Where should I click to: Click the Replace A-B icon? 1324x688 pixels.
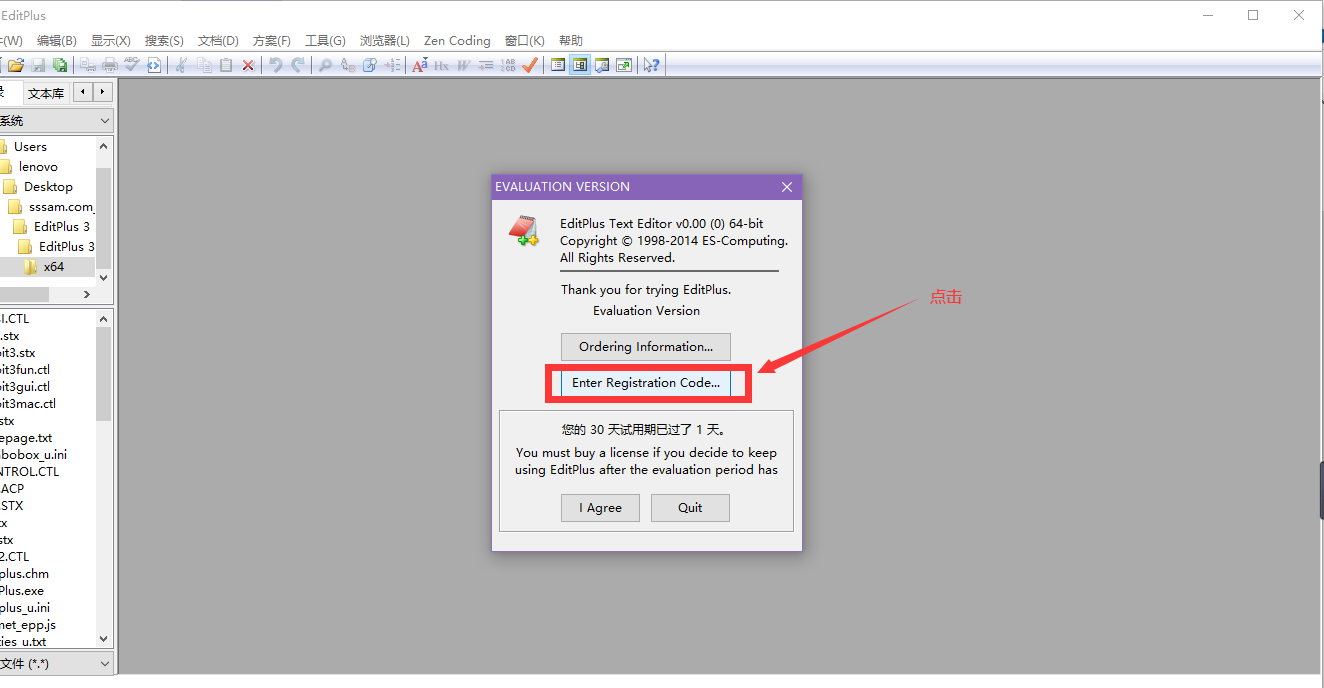[348, 65]
